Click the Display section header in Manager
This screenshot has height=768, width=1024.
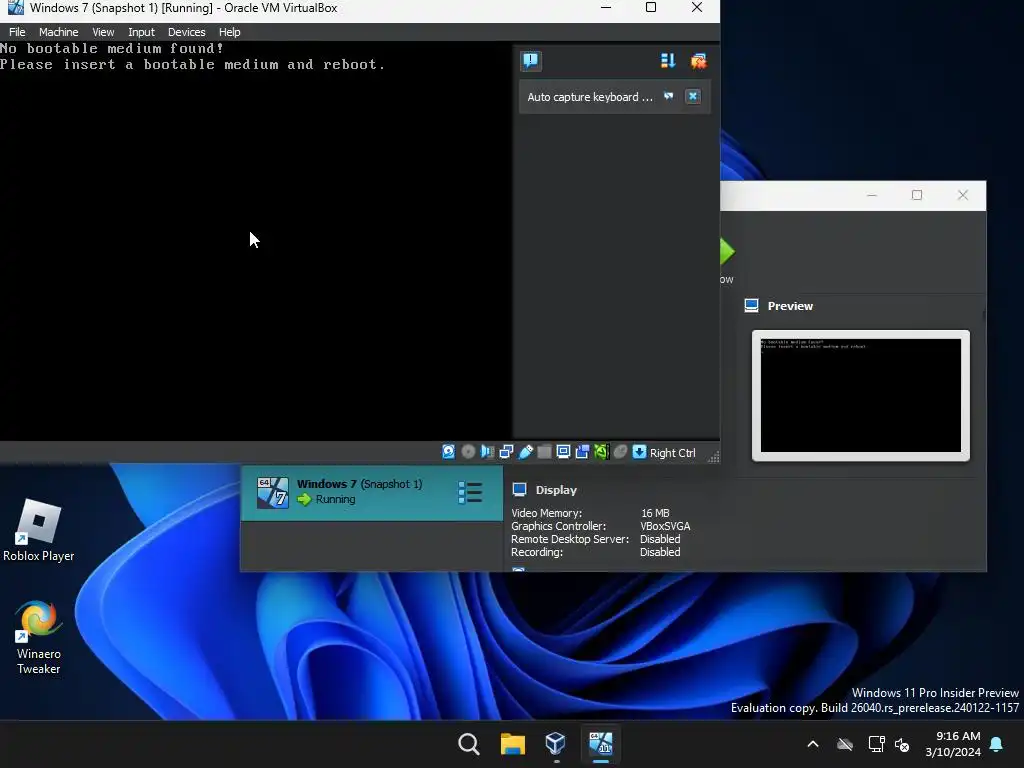click(x=556, y=490)
